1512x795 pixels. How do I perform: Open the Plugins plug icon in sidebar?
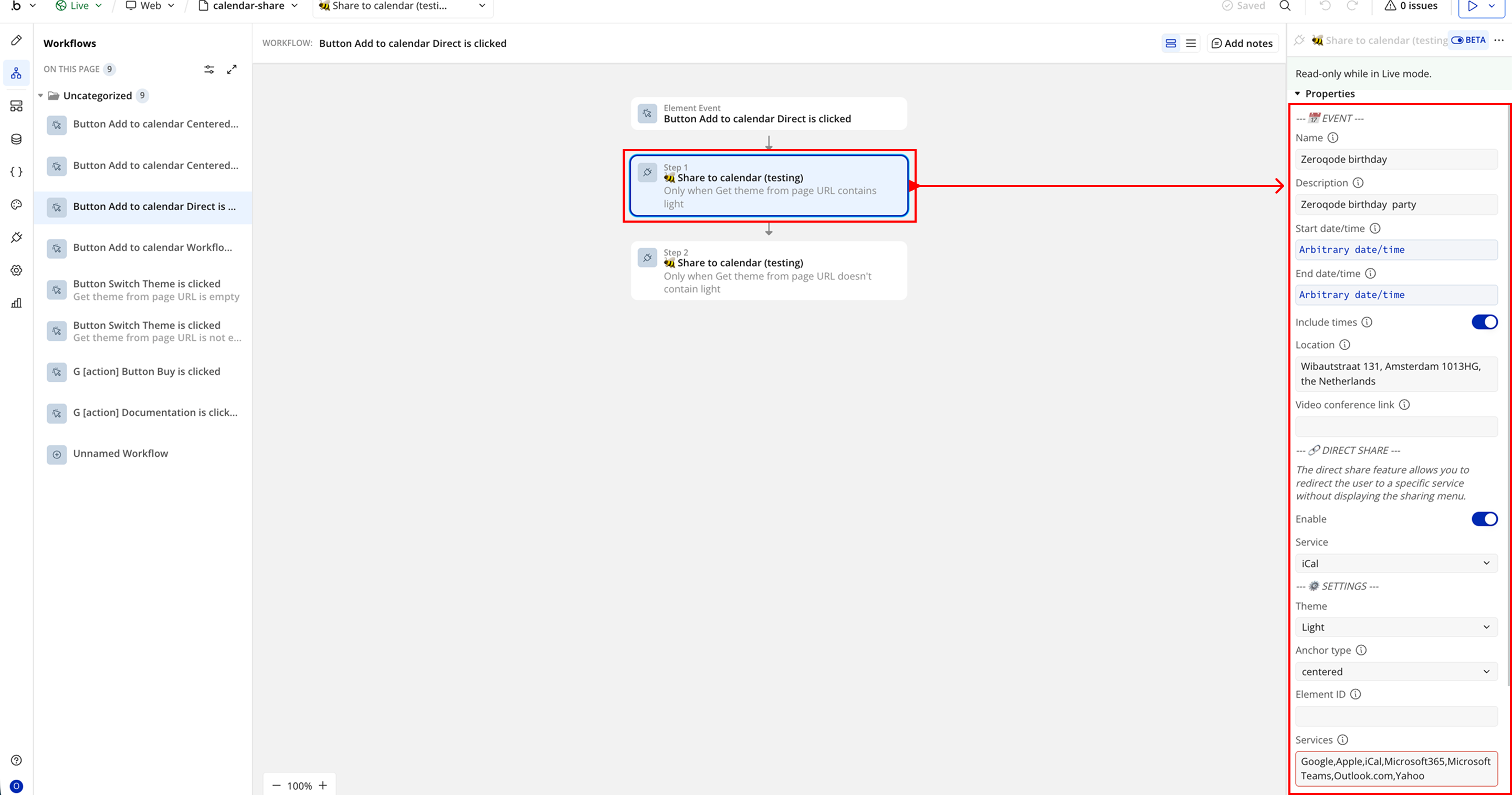tap(16, 237)
